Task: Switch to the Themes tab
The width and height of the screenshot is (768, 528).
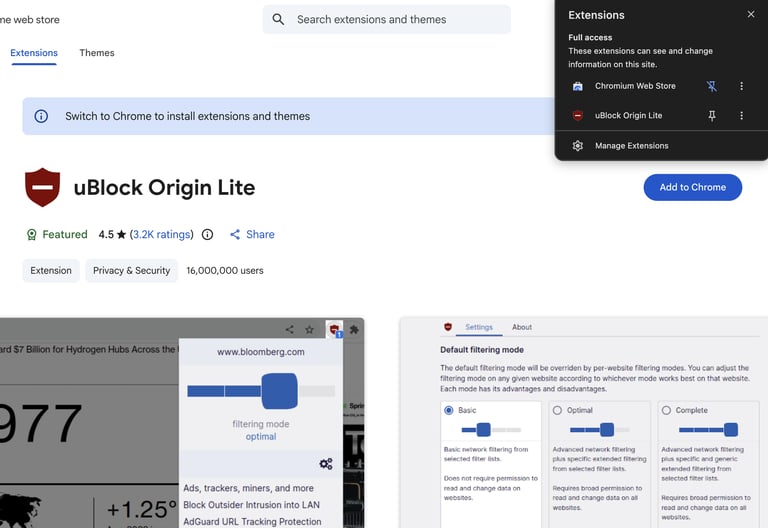Action: point(97,53)
